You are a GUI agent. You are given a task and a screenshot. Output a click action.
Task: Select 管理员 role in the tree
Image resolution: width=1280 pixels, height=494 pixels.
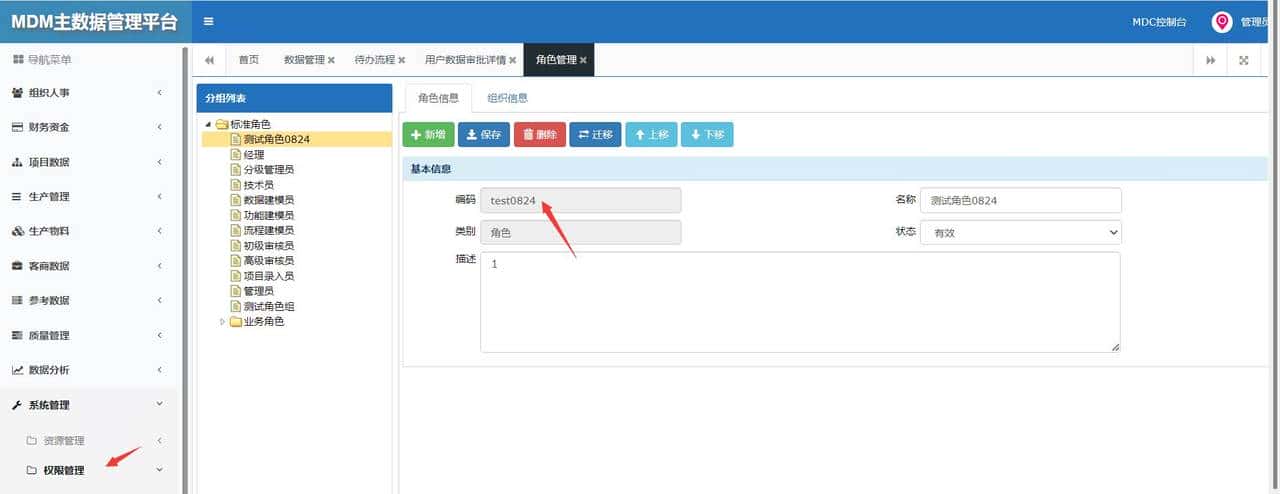259,291
